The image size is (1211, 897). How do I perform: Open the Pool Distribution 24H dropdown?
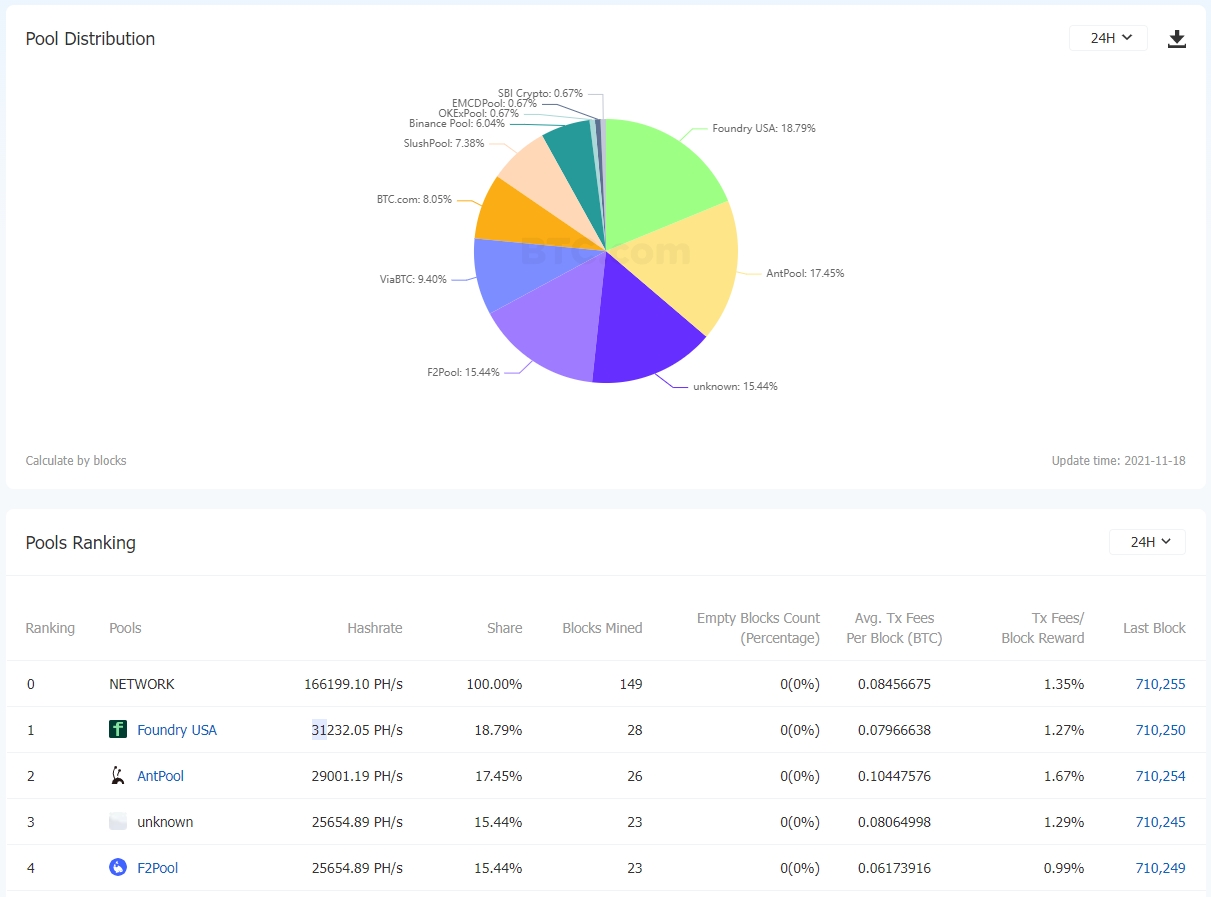tap(1109, 38)
